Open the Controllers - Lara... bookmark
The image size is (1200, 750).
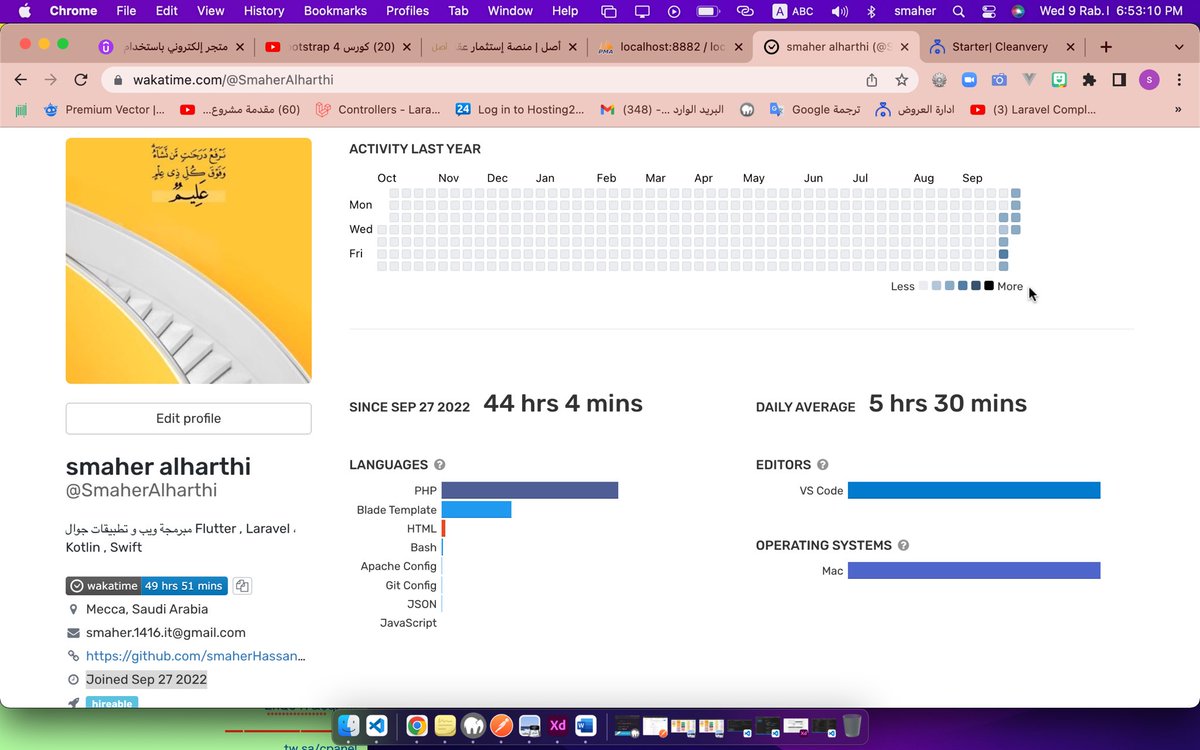click(376, 110)
